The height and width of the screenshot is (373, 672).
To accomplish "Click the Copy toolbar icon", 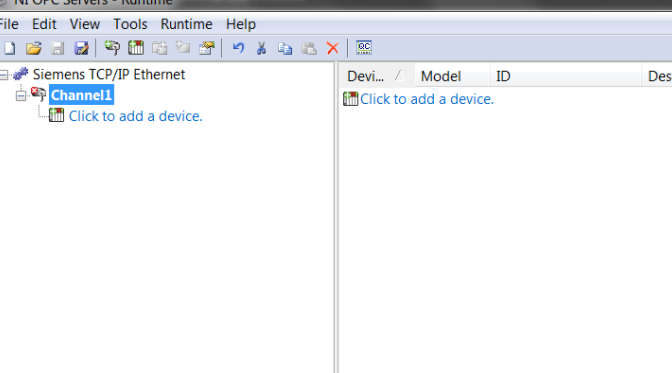I will [x=285, y=48].
